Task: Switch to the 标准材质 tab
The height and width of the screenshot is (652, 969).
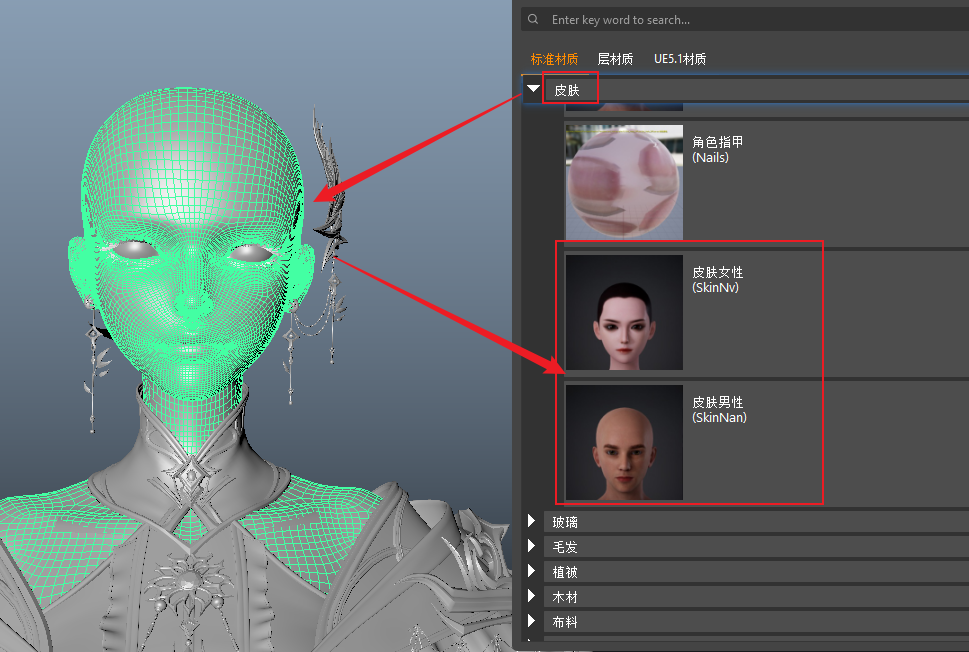Action: pos(554,59)
